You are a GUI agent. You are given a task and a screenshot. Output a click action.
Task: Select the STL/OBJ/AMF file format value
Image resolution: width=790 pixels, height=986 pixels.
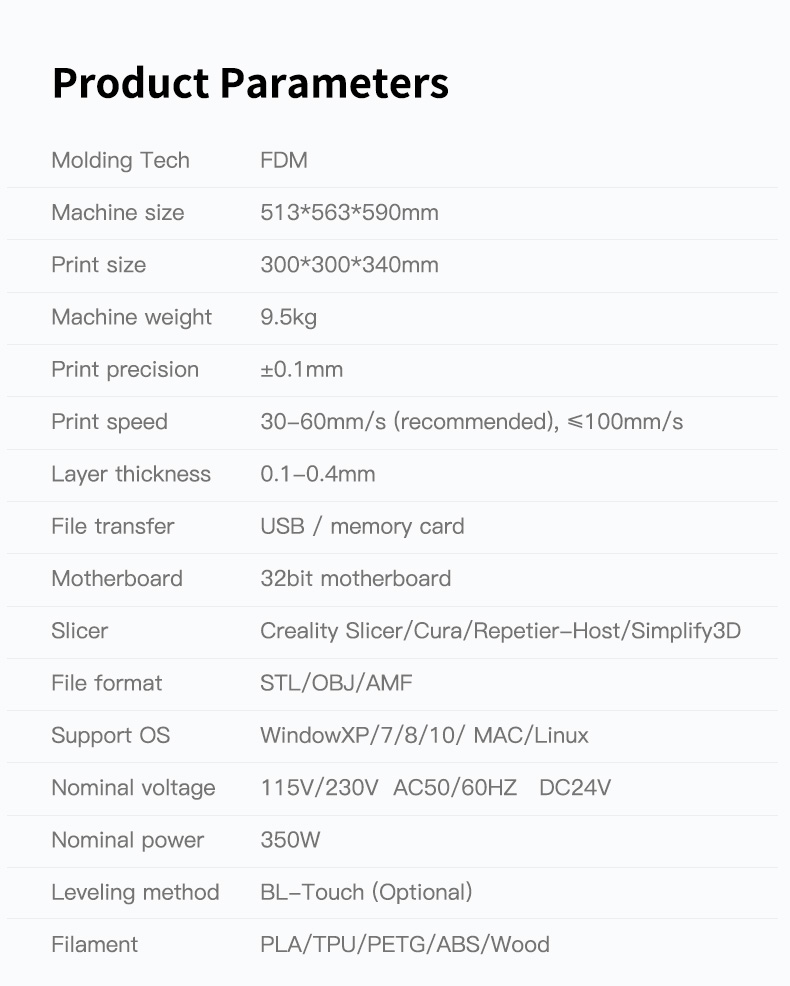tap(336, 683)
